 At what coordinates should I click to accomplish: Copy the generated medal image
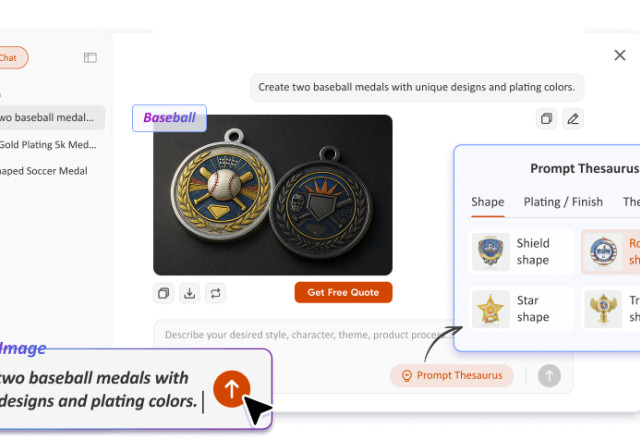[x=164, y=293]
